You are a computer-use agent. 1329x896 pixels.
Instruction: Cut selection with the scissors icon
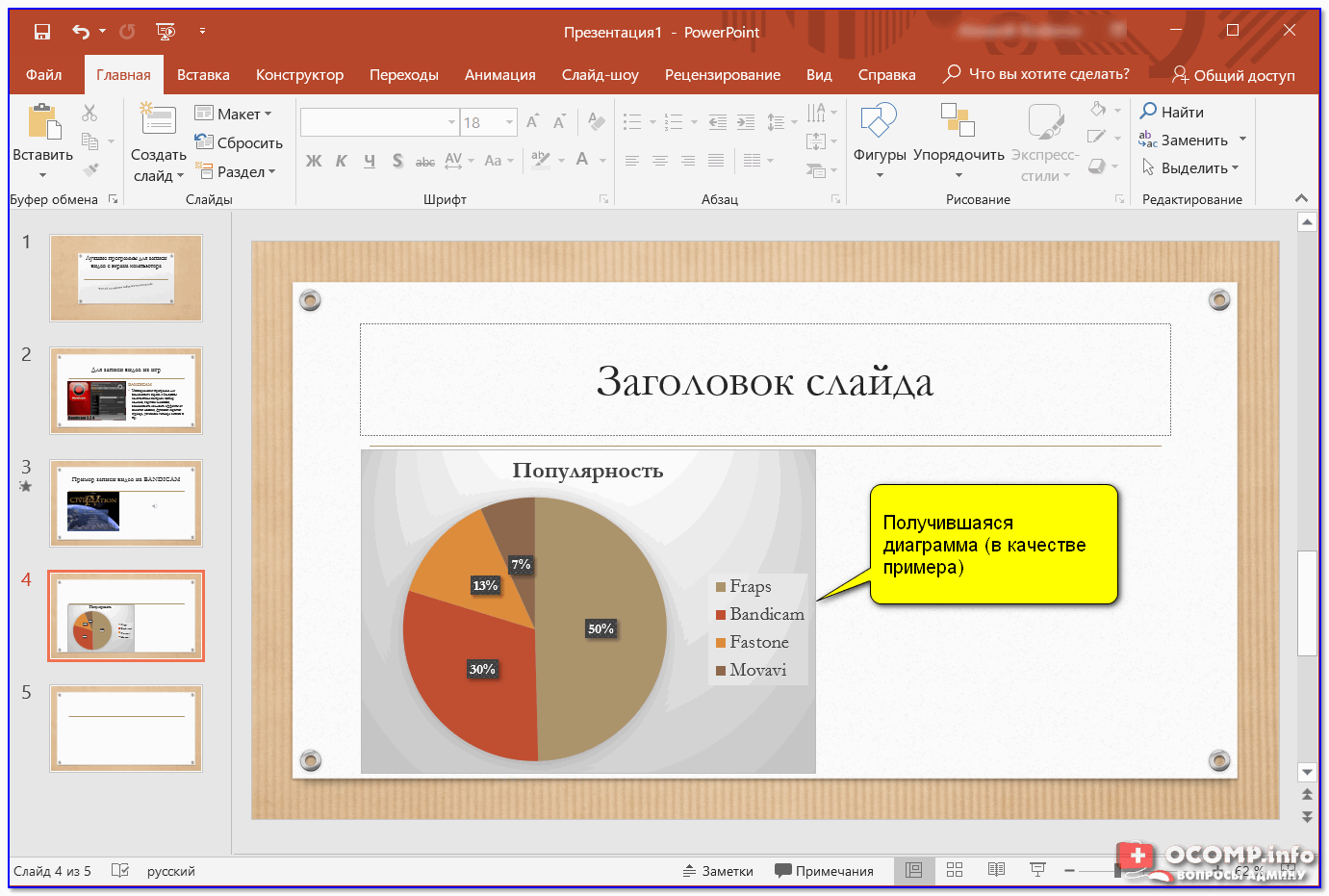89,114
